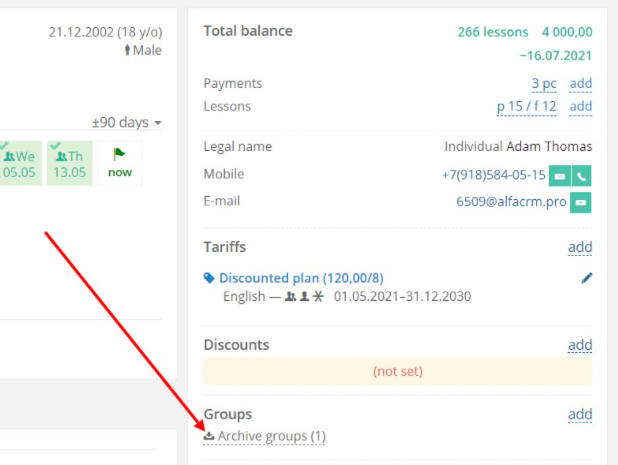
Task: Add a new discount
Action: (x=580, y=345)
